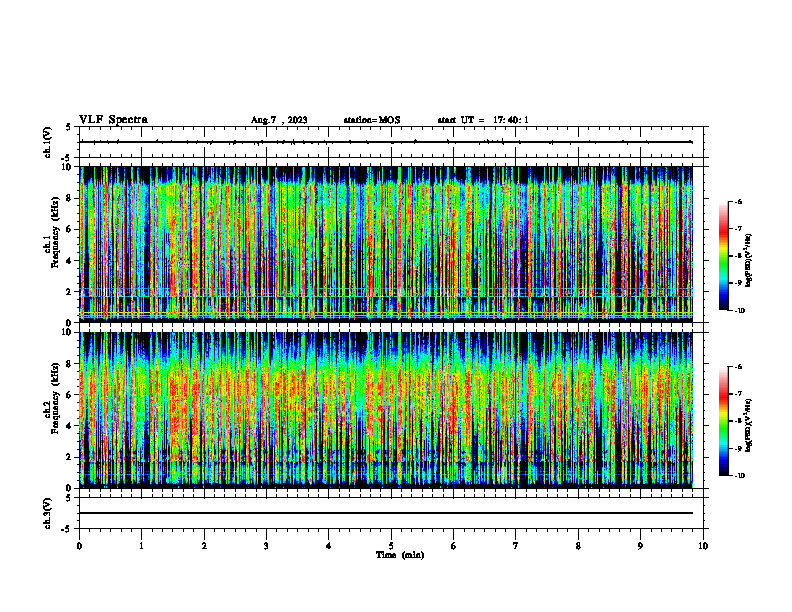Click the "Time (min)" axis title

point(400,555)
